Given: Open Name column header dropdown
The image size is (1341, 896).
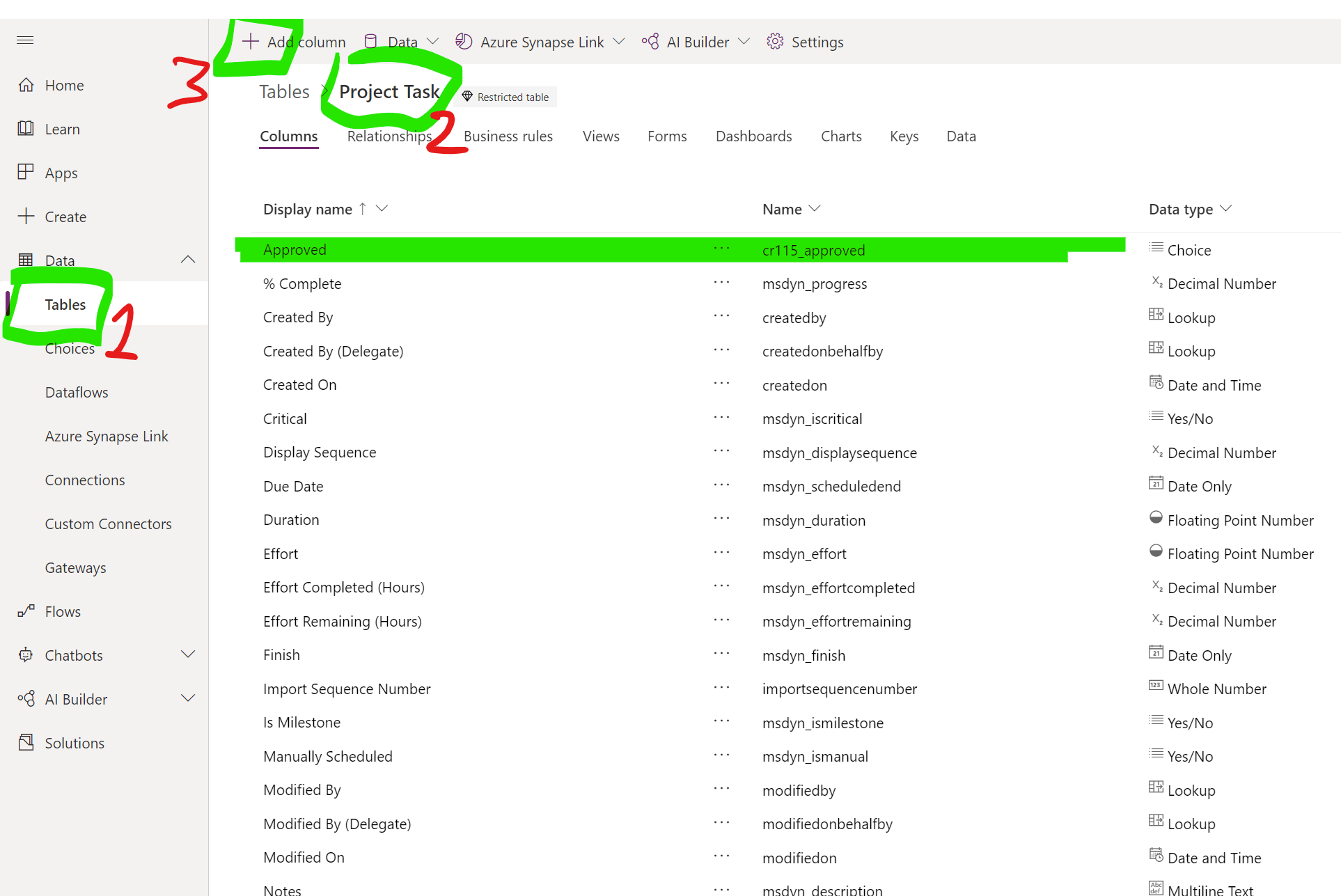Looking at the screenshot, I should click(x=815, y=209).
